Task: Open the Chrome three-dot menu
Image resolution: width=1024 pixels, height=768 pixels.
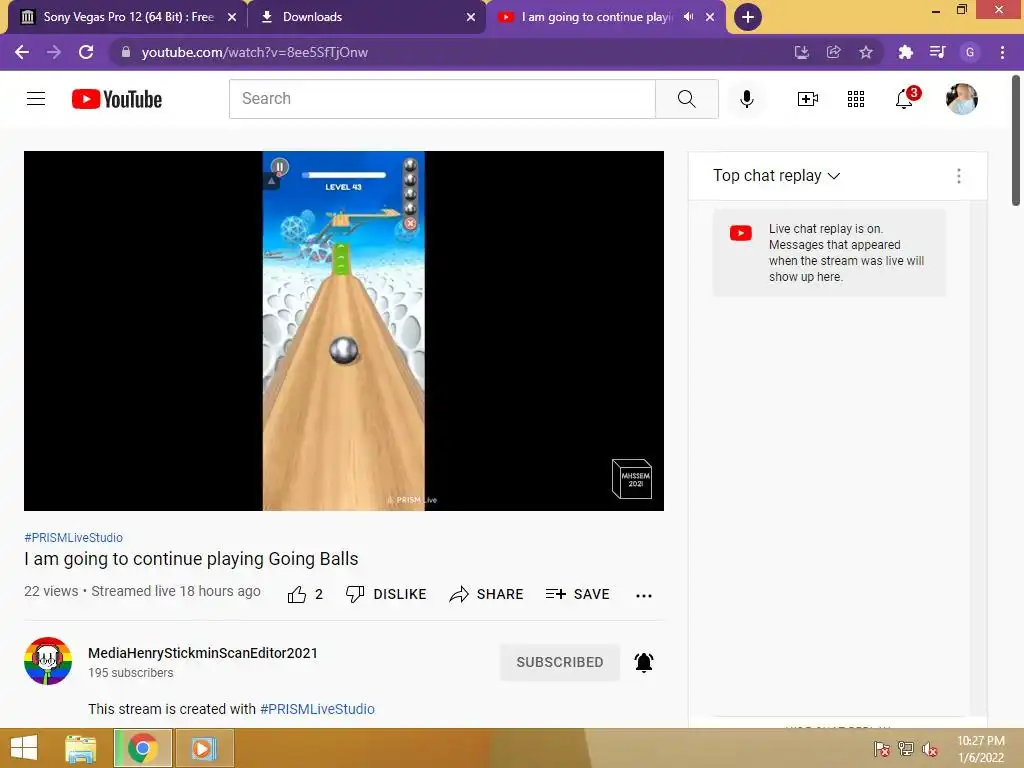Action: pyautogui.click(x=1002, y=52)
